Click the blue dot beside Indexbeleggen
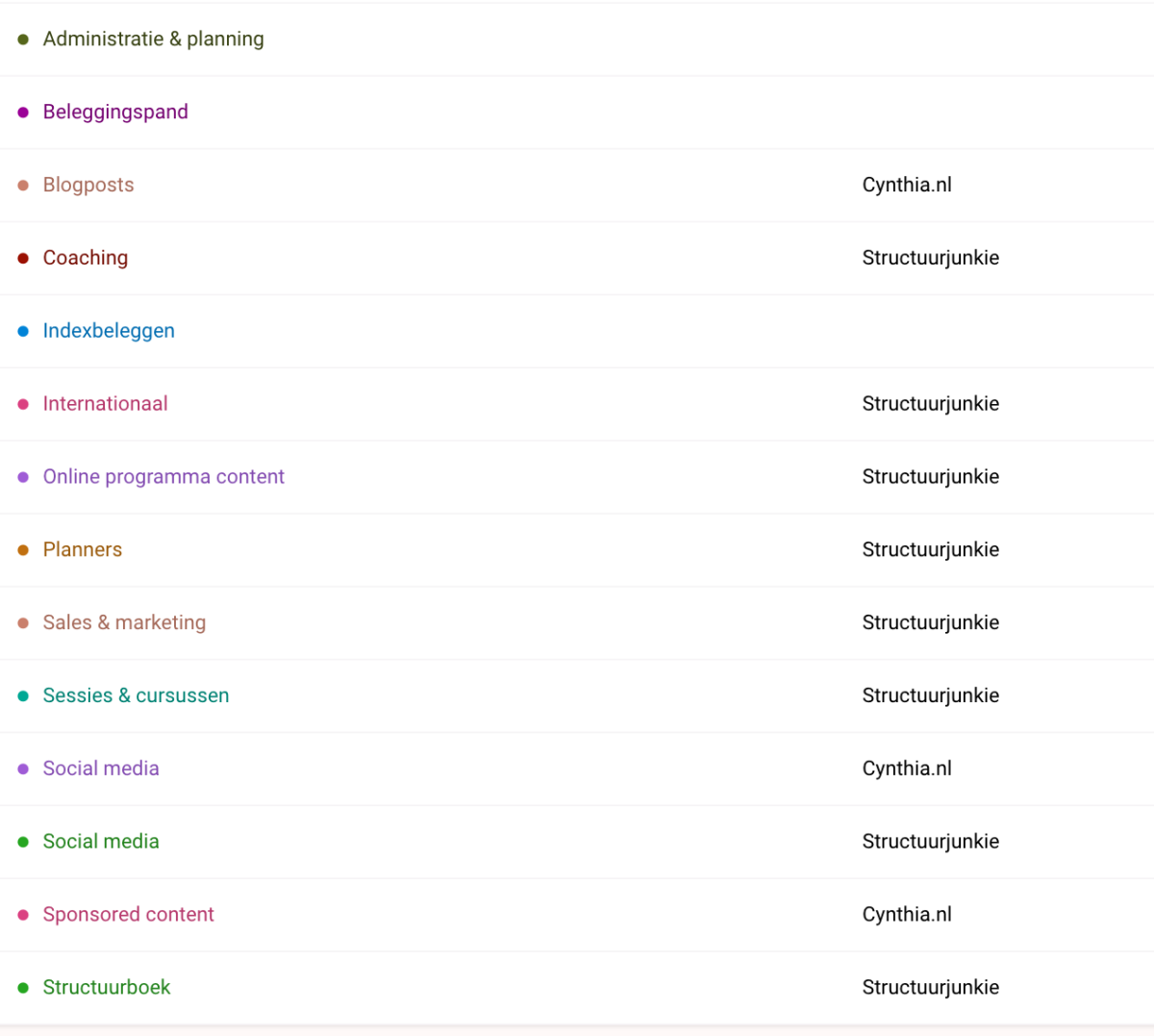Screen dimensions: 1154x1036 coord(23,331)
